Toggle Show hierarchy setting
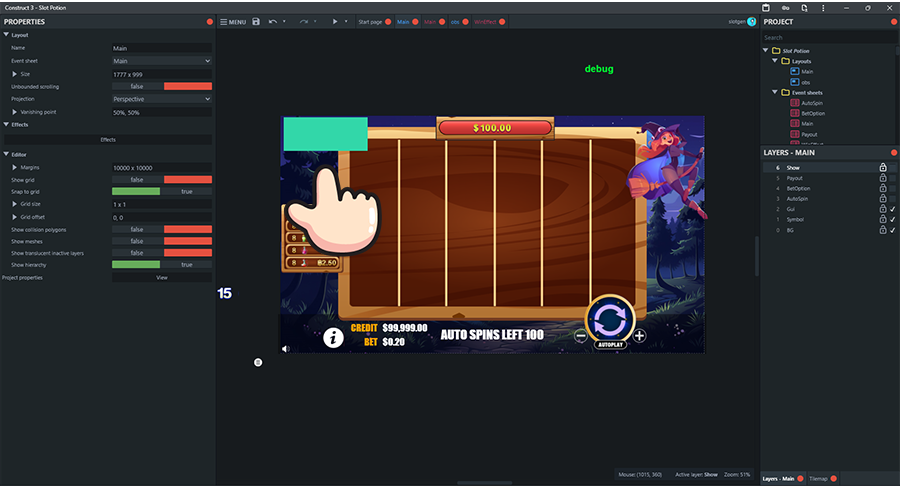900x488 pixels. tap(162, 265)
